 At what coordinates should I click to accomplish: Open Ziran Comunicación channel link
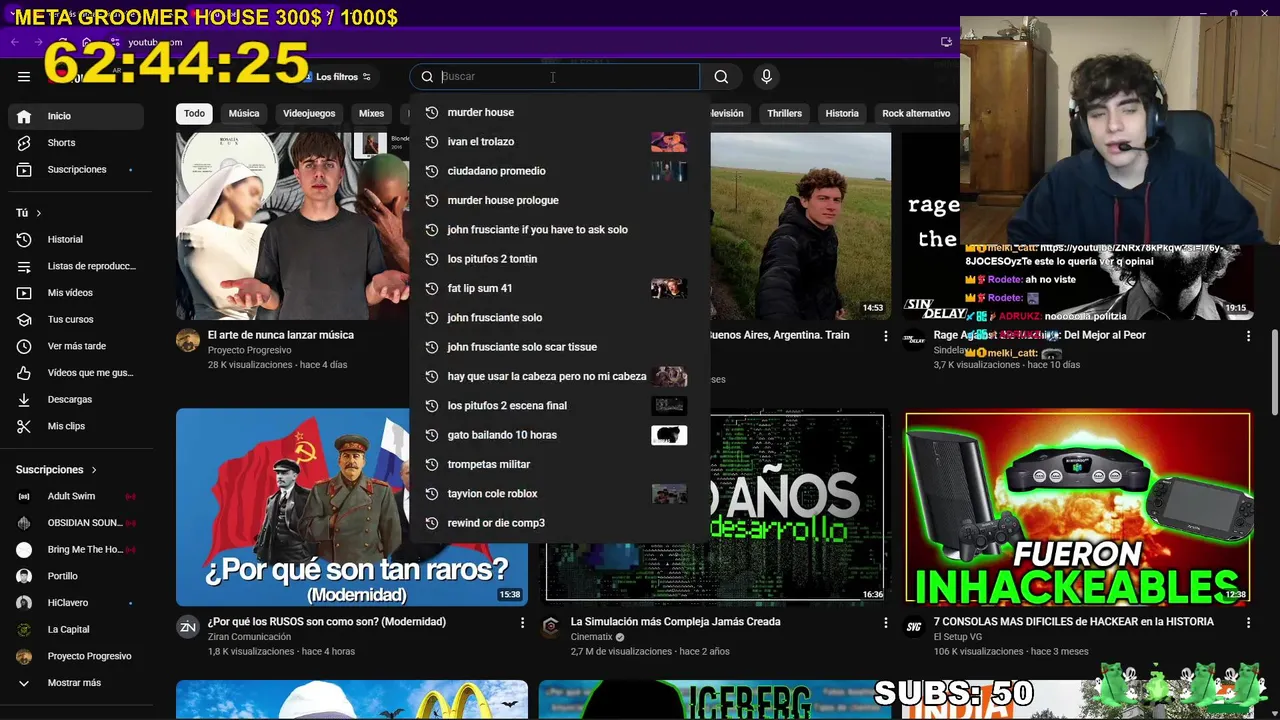pos(250,637)
